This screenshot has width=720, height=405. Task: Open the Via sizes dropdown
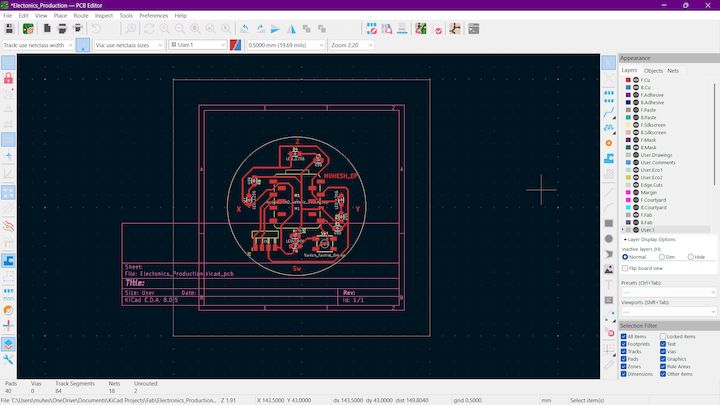point(129,45)
